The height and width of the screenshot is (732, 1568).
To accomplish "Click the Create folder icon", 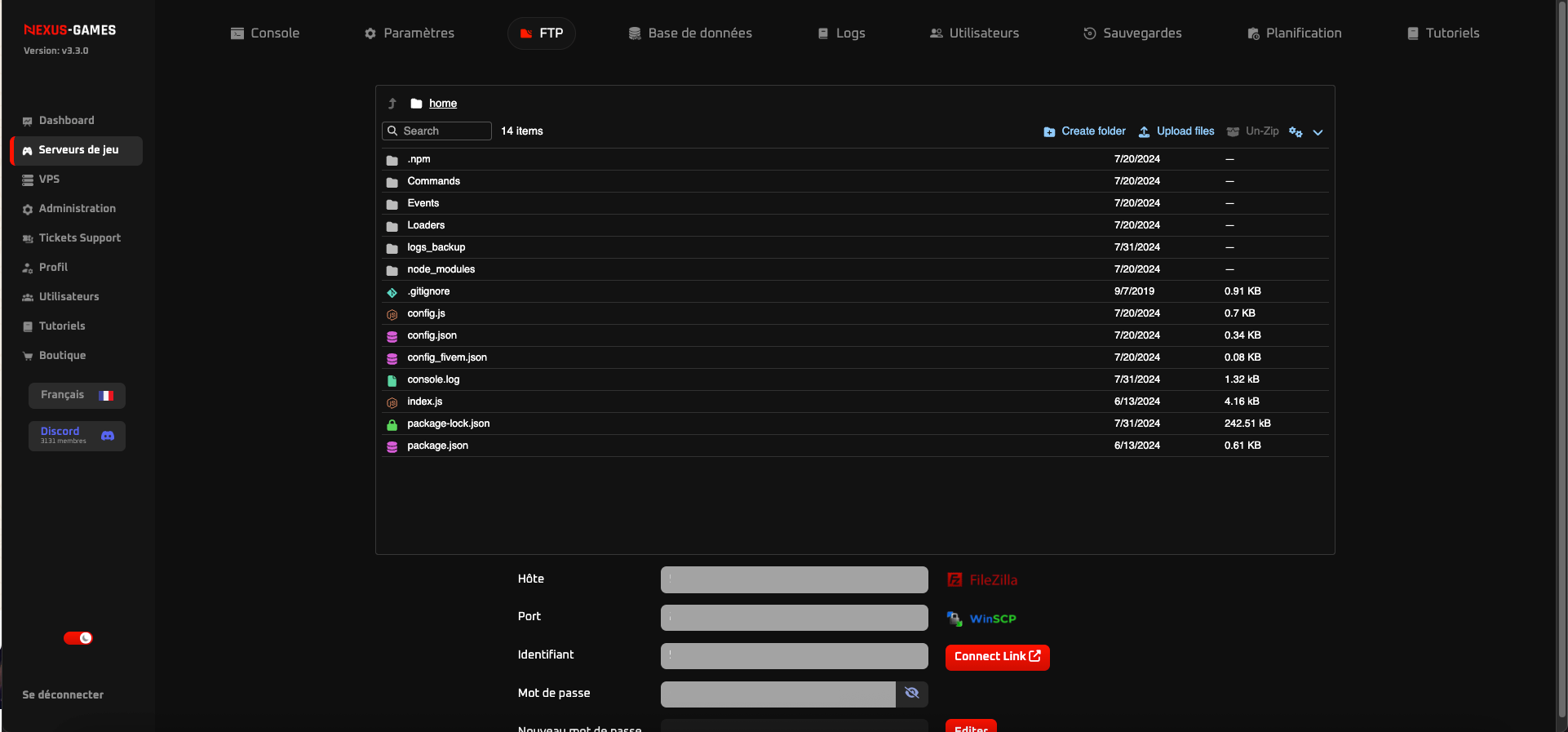I will [1049, 131].
